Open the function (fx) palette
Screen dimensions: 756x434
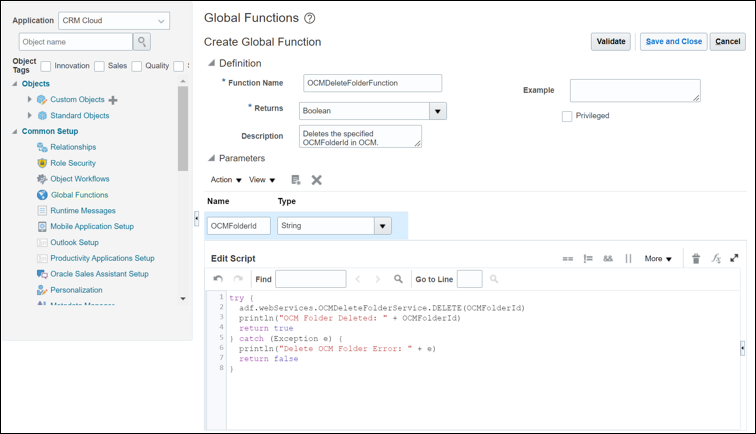pos(716,258)
